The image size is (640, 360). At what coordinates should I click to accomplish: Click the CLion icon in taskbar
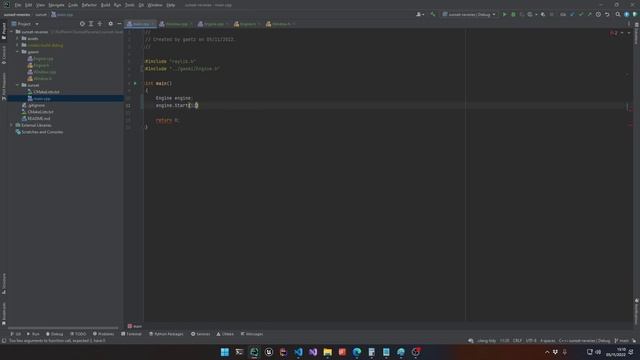tap(254, 352)
